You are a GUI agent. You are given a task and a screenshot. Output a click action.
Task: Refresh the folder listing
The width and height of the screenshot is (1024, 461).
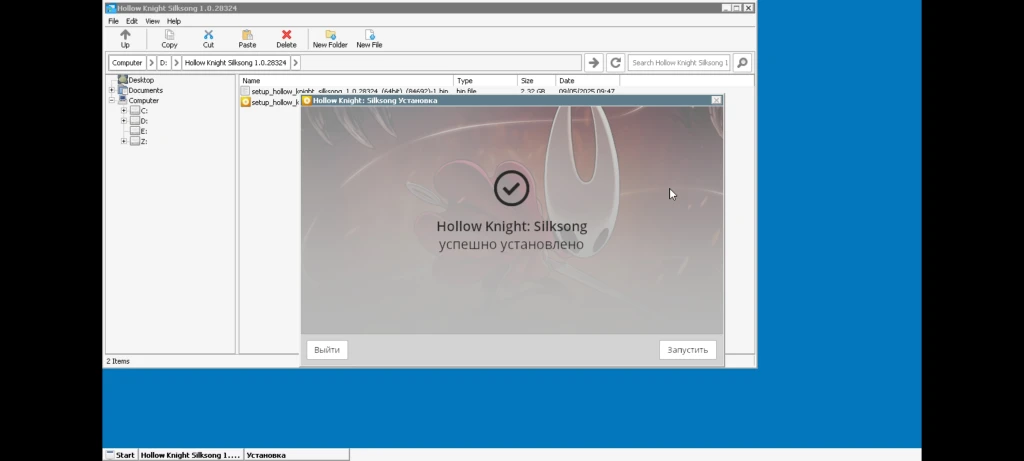[615, 63]
